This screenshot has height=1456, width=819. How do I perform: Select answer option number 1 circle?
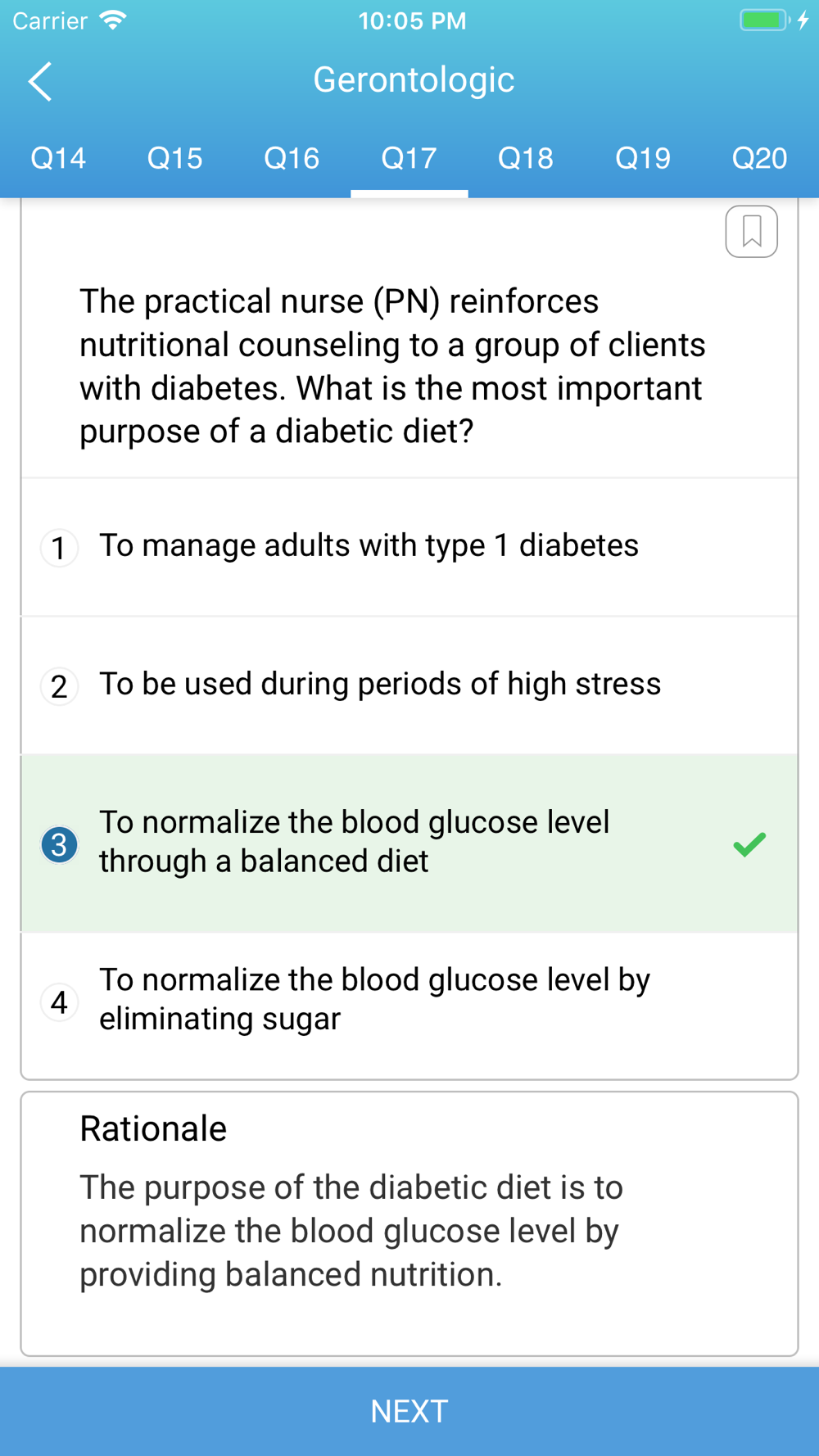(59, 548)
